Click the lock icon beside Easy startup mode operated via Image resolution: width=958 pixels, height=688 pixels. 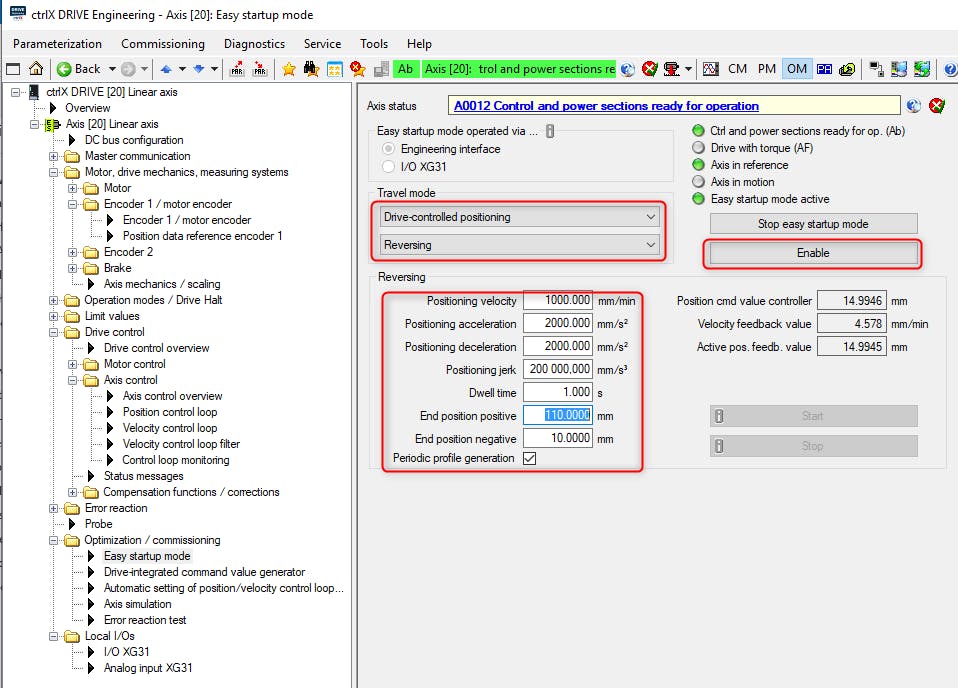coord(550,131)
